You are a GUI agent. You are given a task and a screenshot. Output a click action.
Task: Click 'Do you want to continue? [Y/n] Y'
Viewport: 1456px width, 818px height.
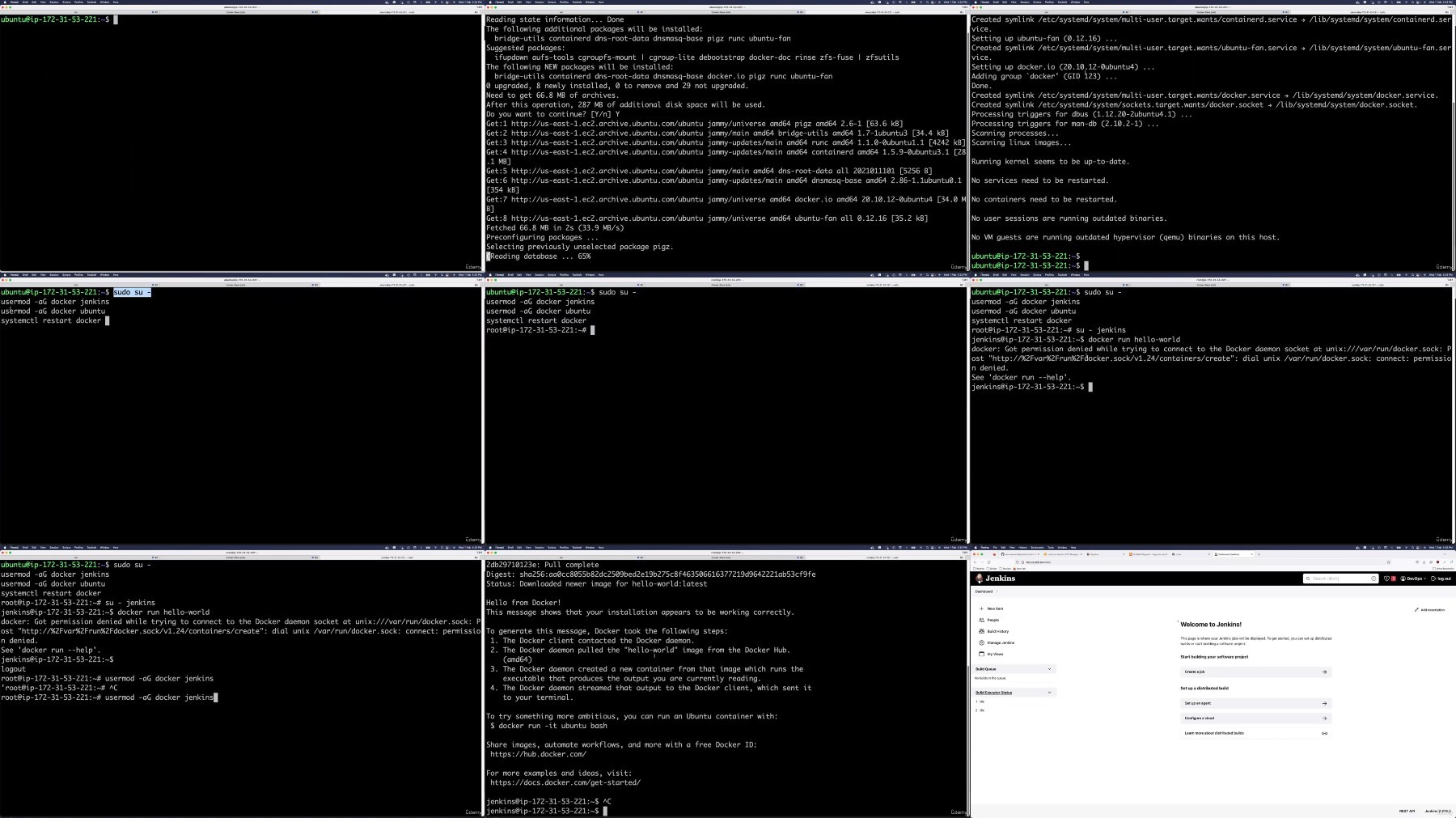552,114
